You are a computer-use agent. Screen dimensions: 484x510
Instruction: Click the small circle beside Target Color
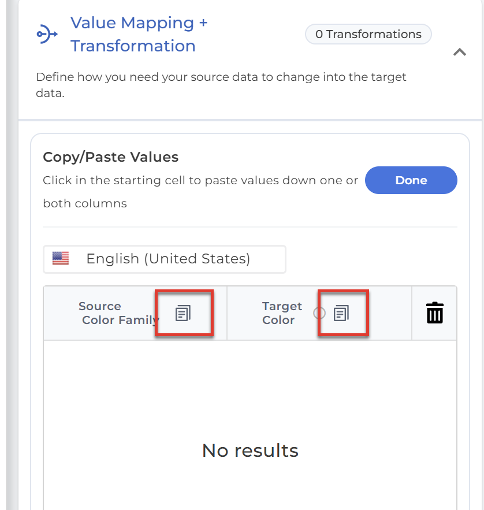(x=319, y=313)
